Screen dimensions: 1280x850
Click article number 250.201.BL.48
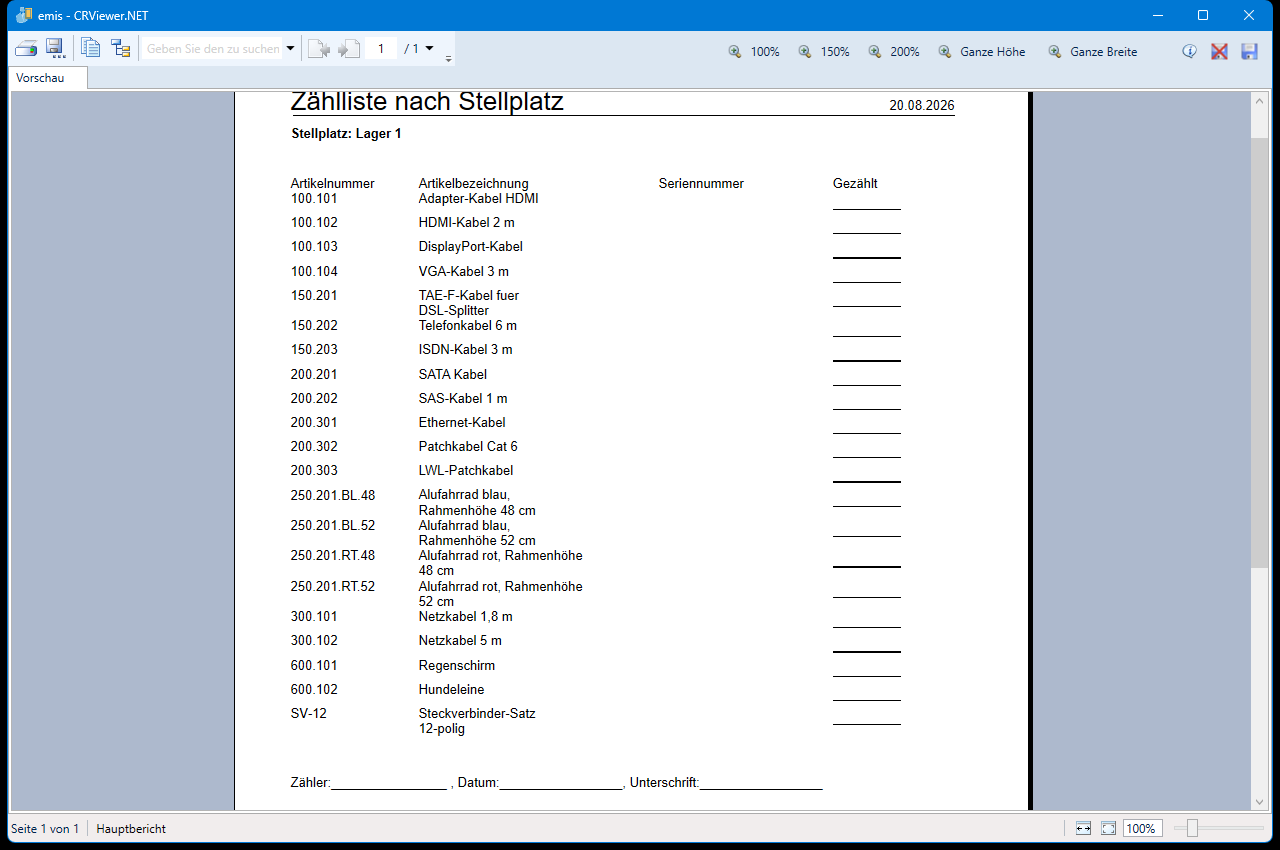(333, 495)
